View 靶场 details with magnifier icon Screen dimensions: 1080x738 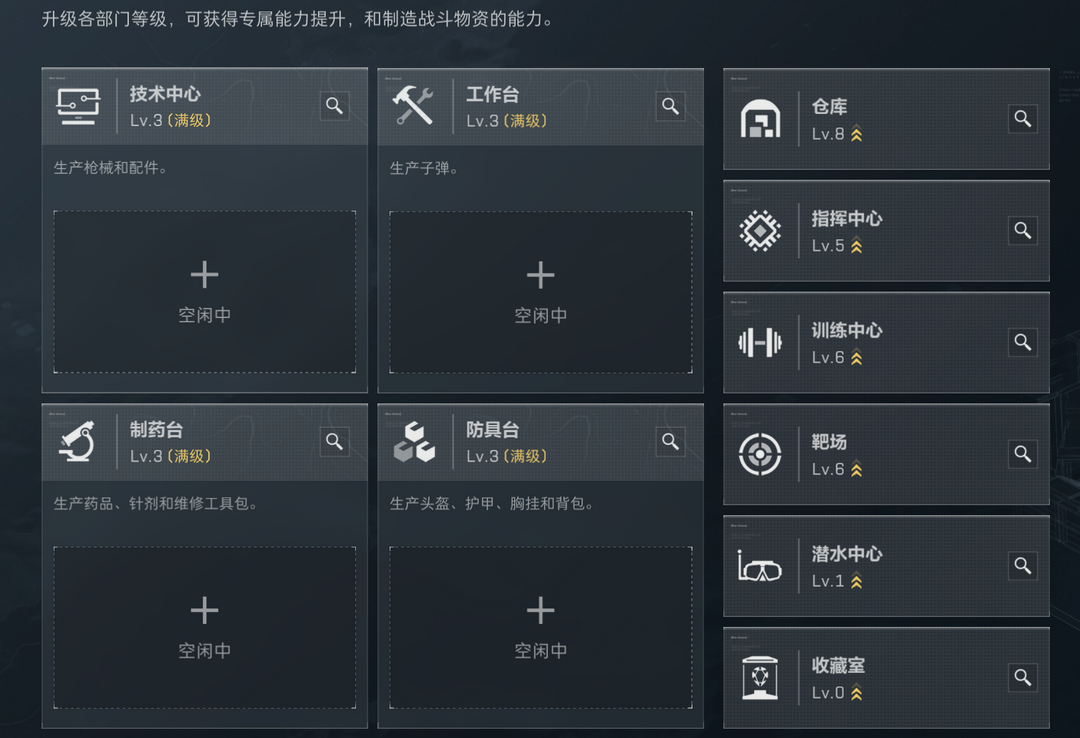point(1022,454)
